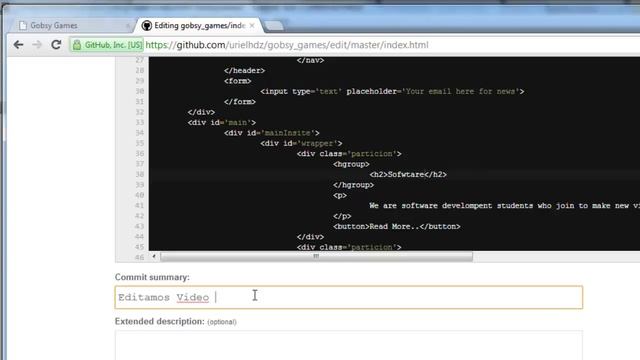Image resolution: width=640 pixels, height=360 pixels.
Task: Click the <div id='wrapper'> code line
Action: tap(301, 143)
